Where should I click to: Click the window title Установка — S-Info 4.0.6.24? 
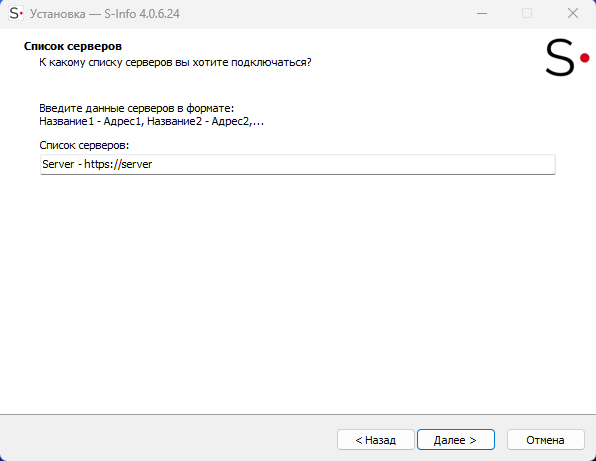coord(105,14)
